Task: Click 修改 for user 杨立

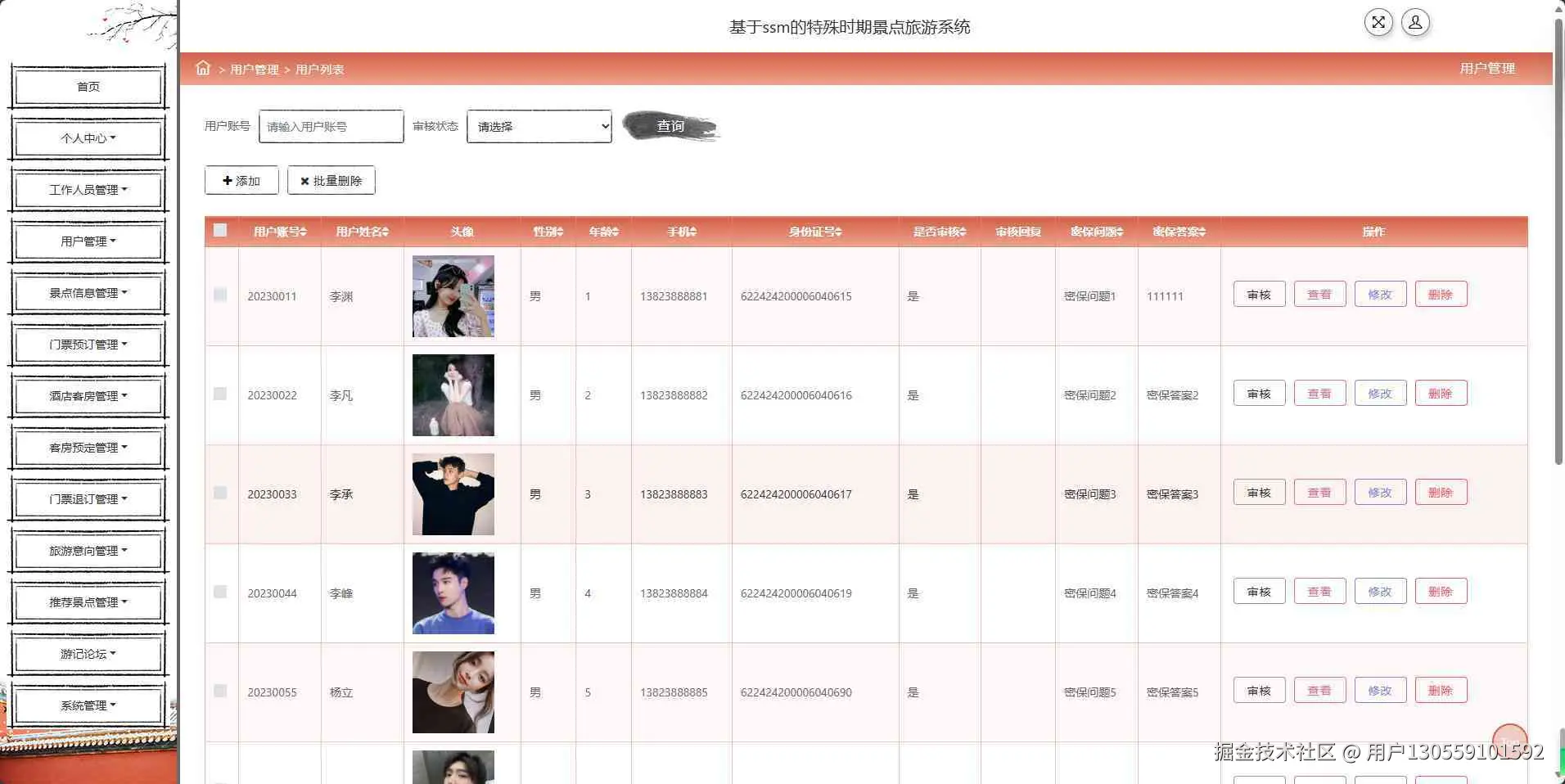Action: tap(1380, 690)
